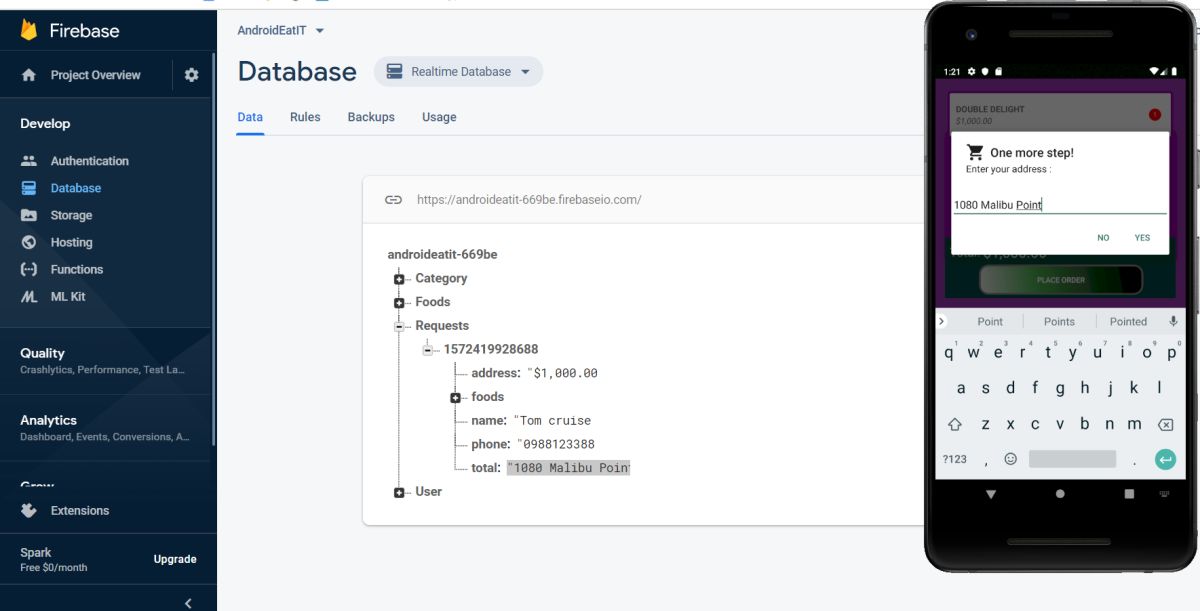Tap NO in the address dialog
This screenshot has width=1200, height=611.
[1103, 238]
